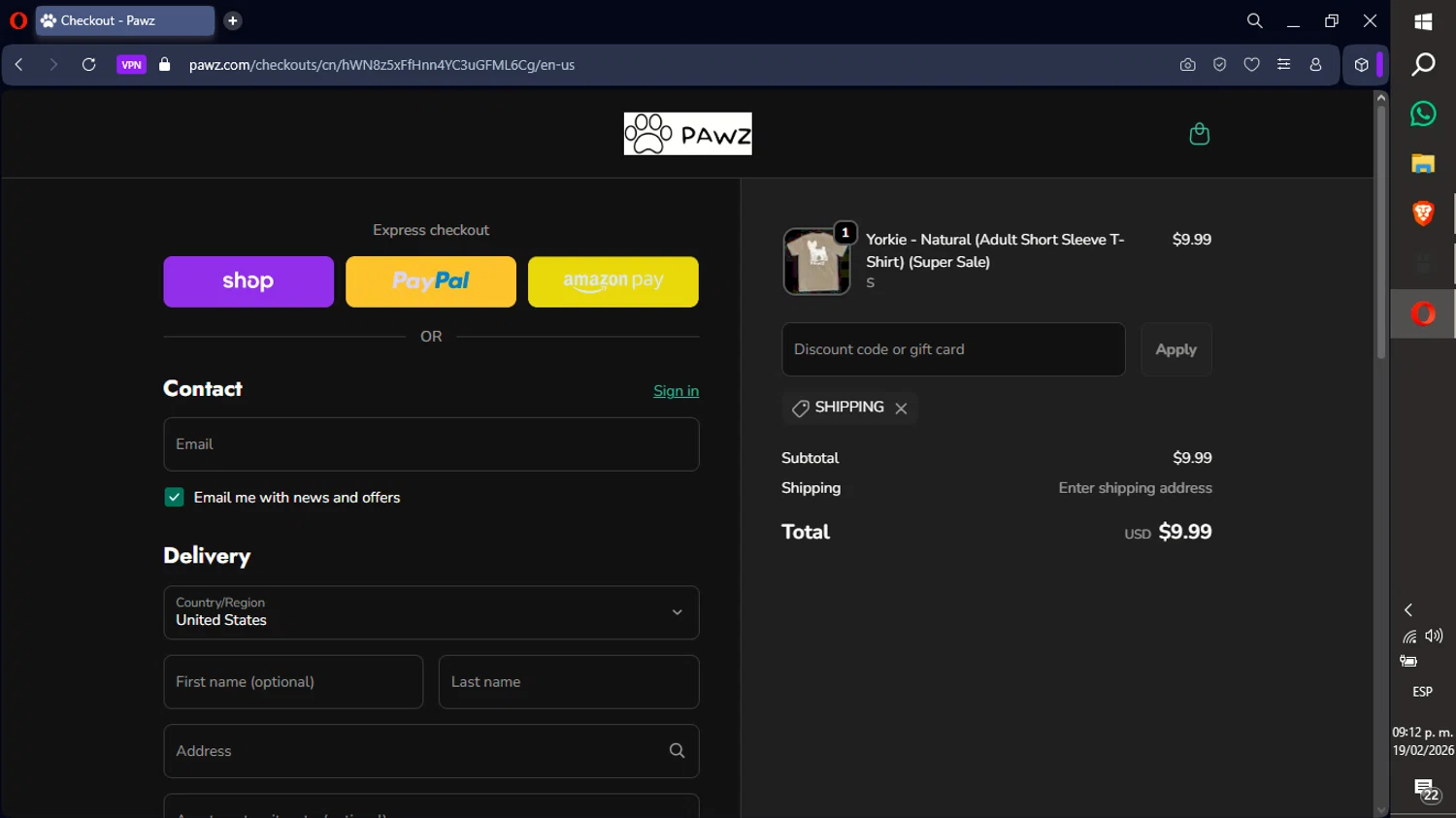The width and height of the screenshot is (1456, 818).
Task: Click the Opera logo menu button
Action: (17, 20)
